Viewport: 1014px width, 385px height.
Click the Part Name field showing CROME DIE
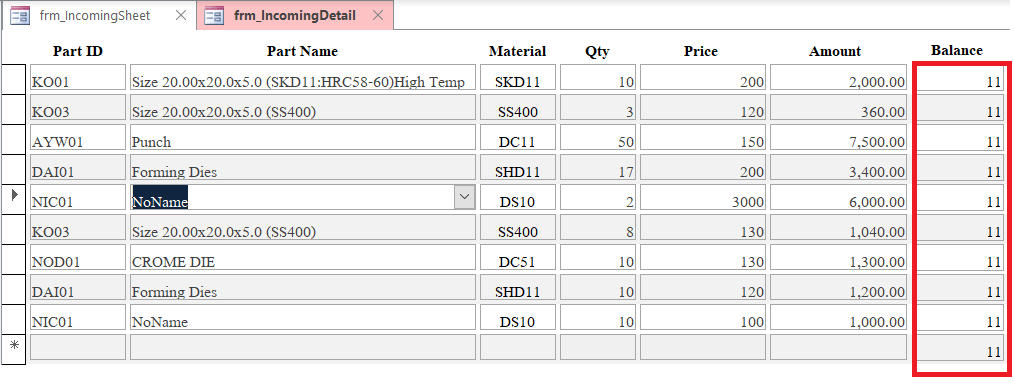[x=303, y=257]
